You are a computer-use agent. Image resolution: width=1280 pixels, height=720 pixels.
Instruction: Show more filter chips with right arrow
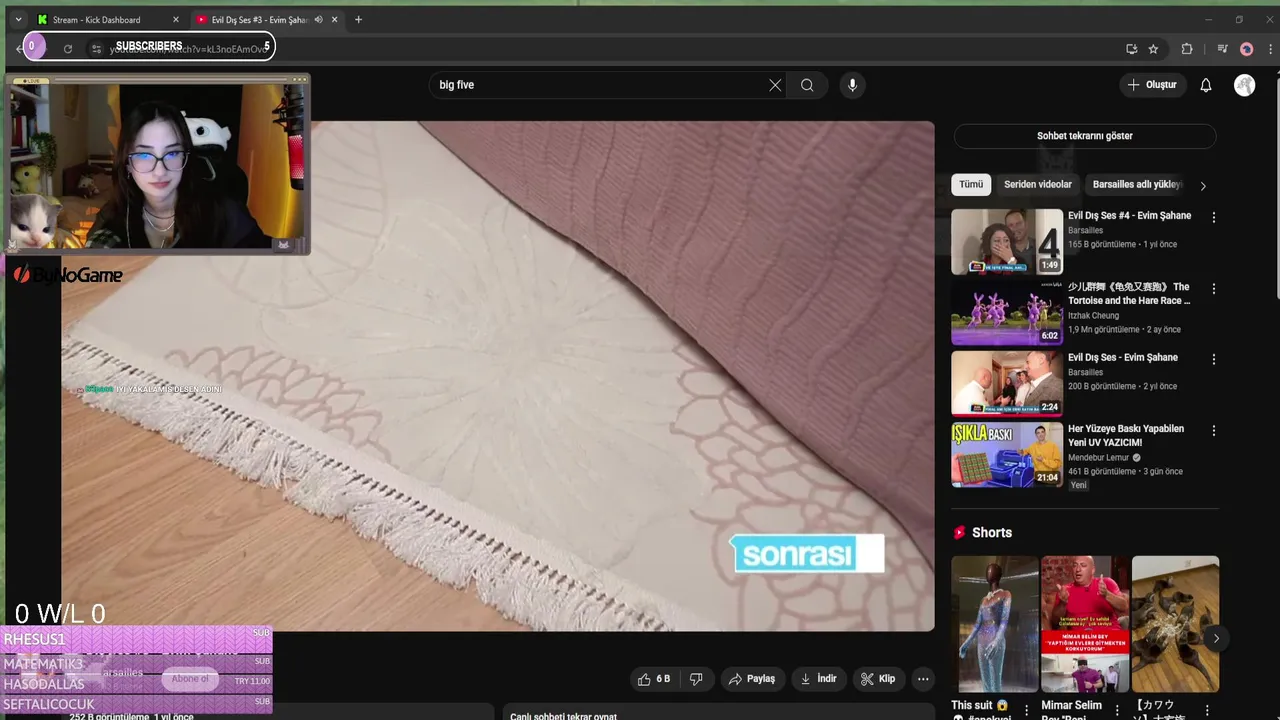coord(1203,185)
